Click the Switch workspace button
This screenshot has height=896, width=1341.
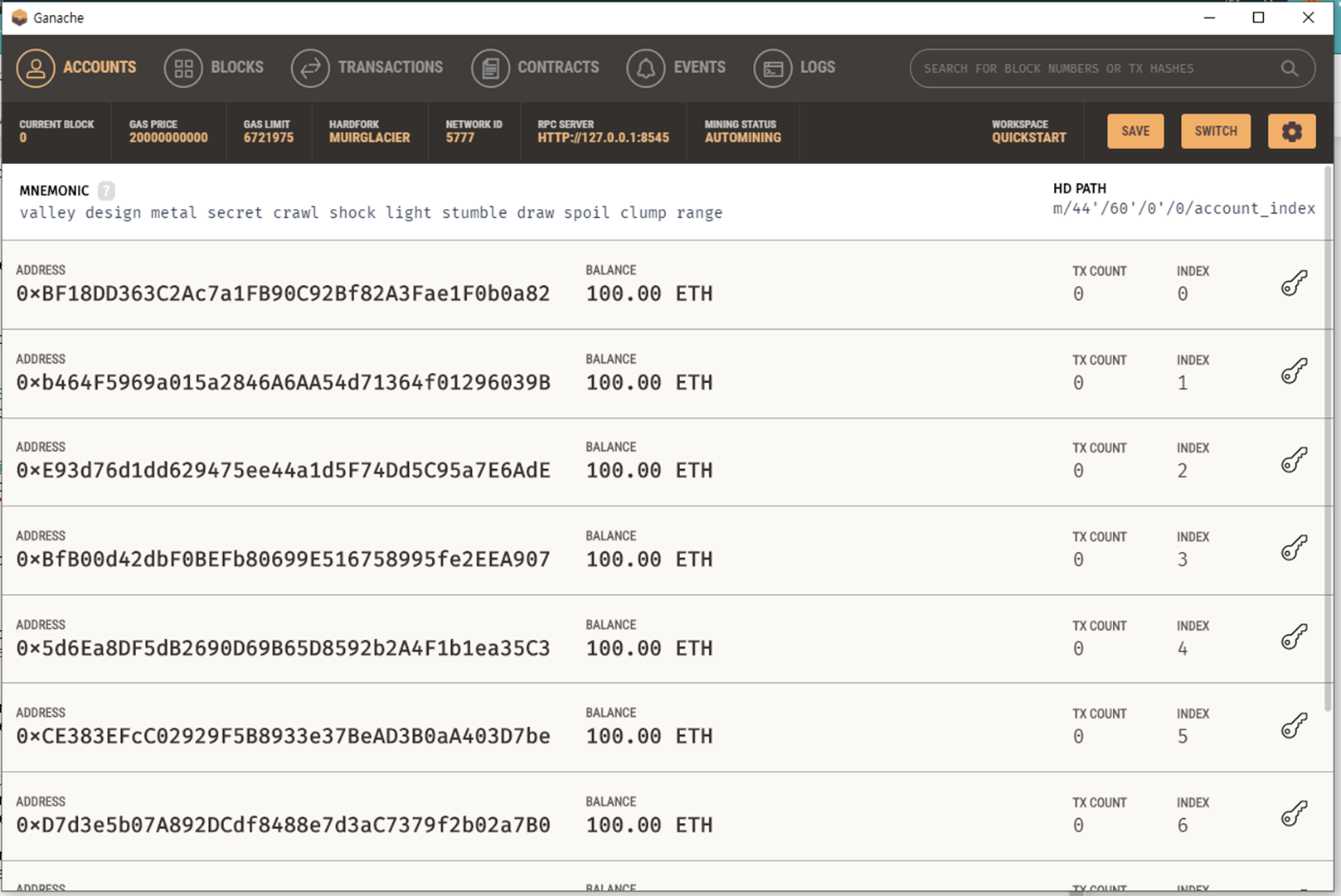tap(1216, 131)
